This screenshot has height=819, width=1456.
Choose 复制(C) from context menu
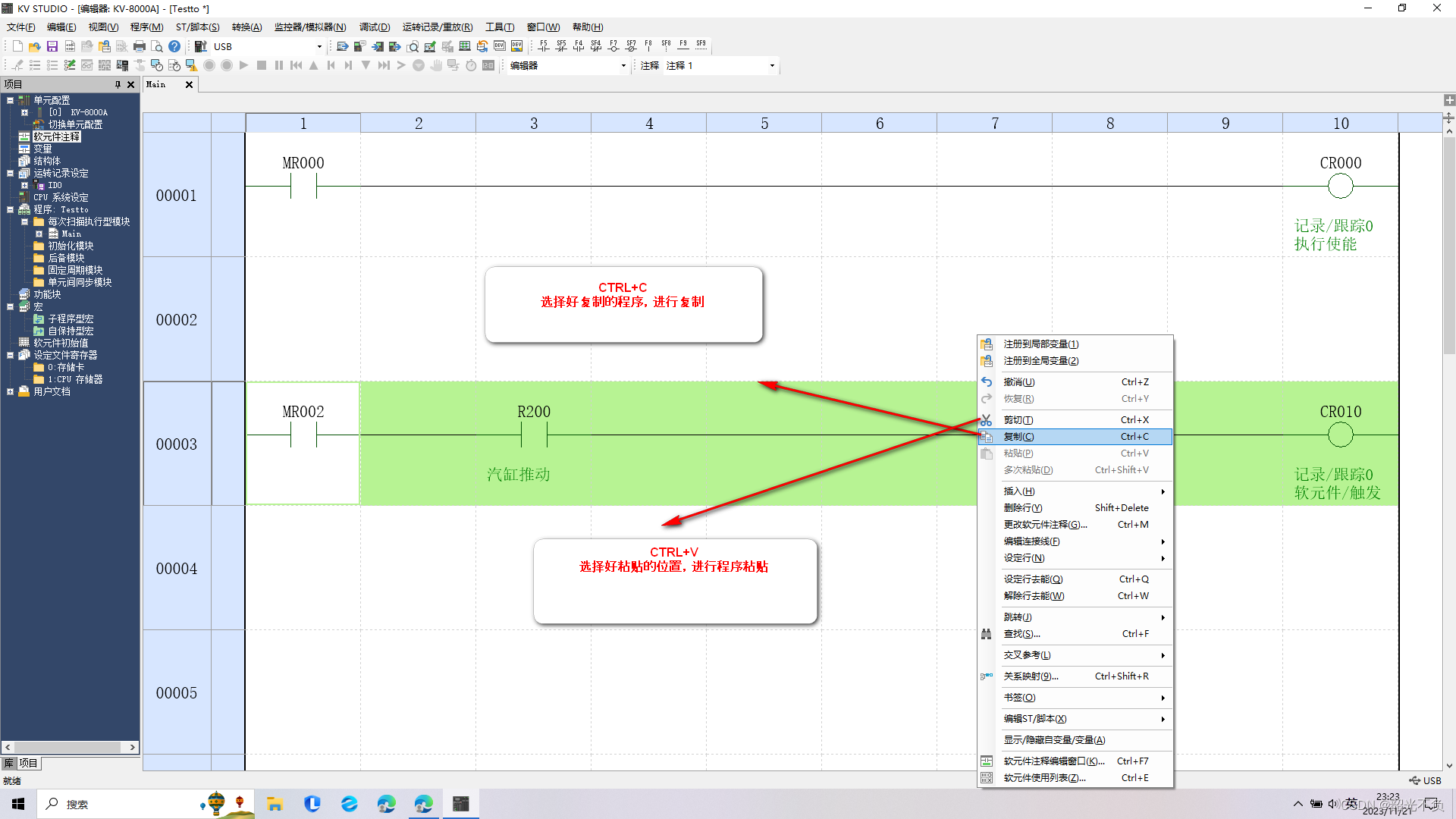[x=1075, y=437]
